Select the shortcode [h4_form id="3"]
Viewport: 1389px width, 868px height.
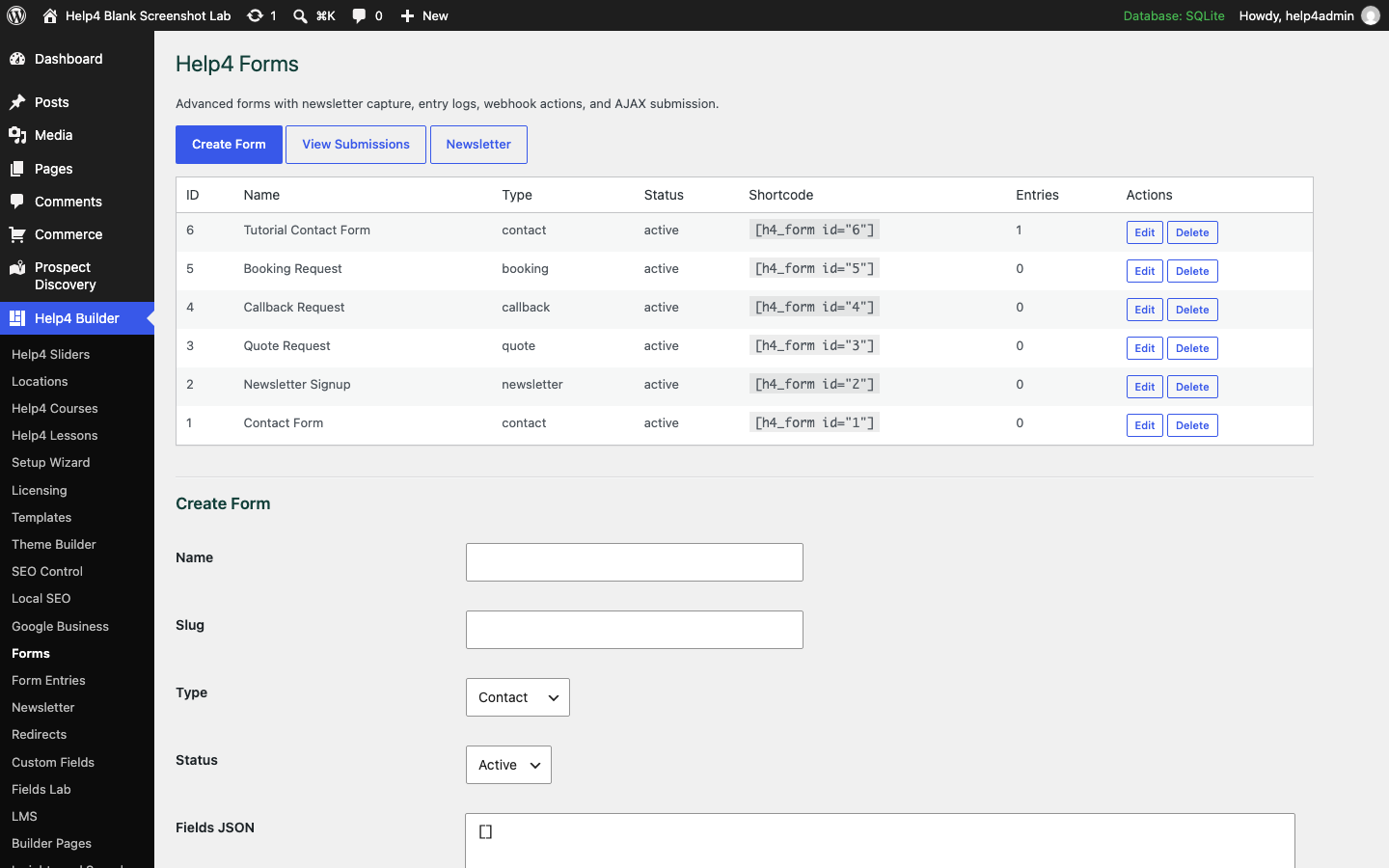[814, 345]
